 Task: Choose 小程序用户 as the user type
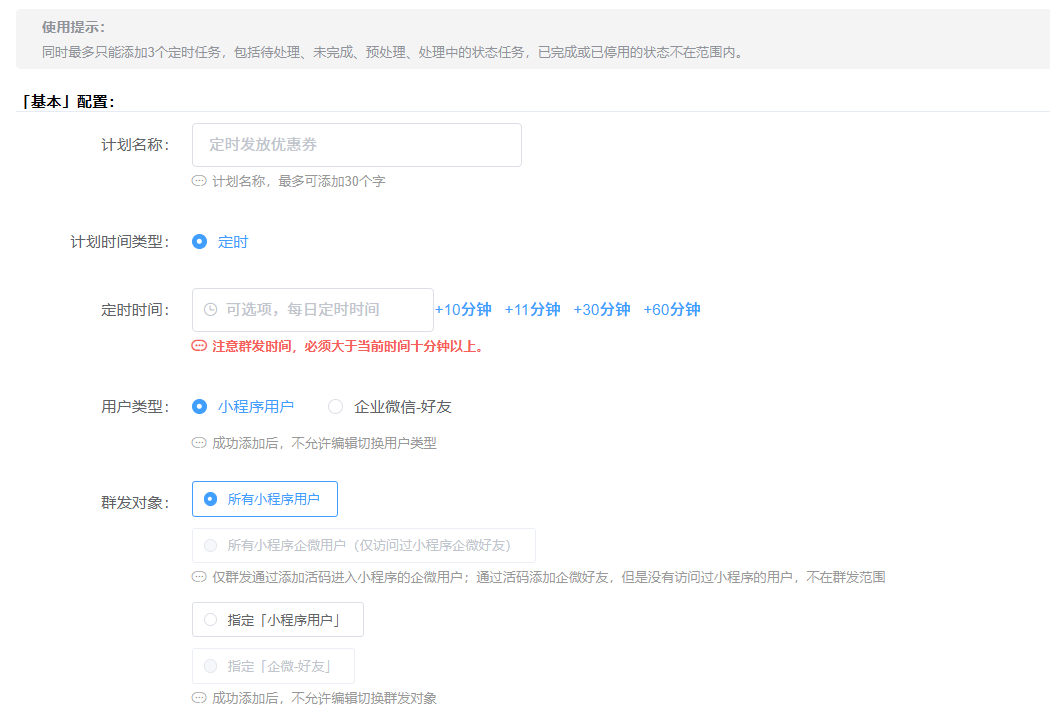(x=199, y=407)
